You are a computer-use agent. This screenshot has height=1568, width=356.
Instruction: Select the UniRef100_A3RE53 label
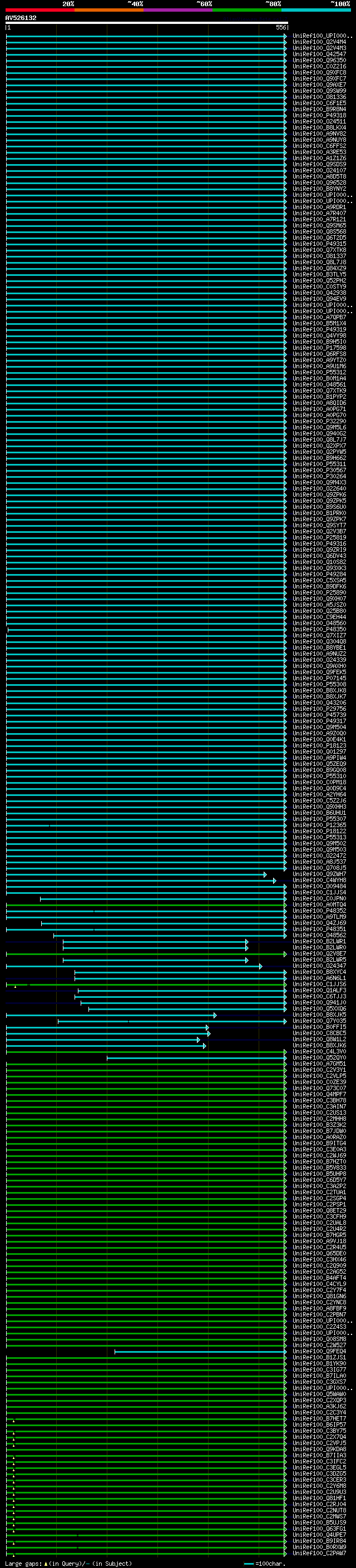(x=319, y=152)
